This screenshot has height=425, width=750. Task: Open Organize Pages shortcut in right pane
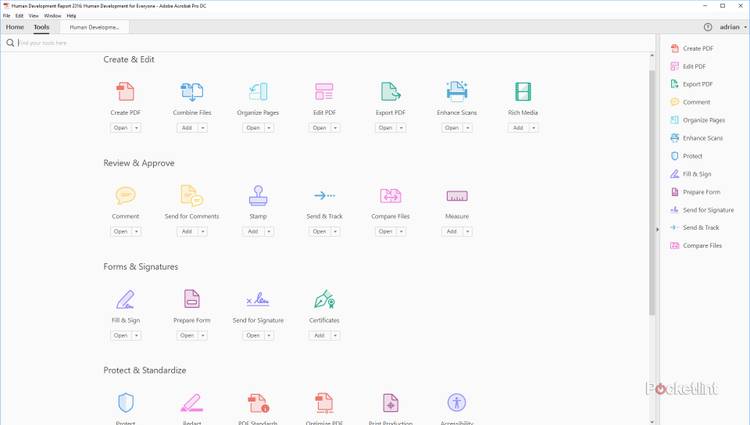pyautogui.click(x=698, y=120)
